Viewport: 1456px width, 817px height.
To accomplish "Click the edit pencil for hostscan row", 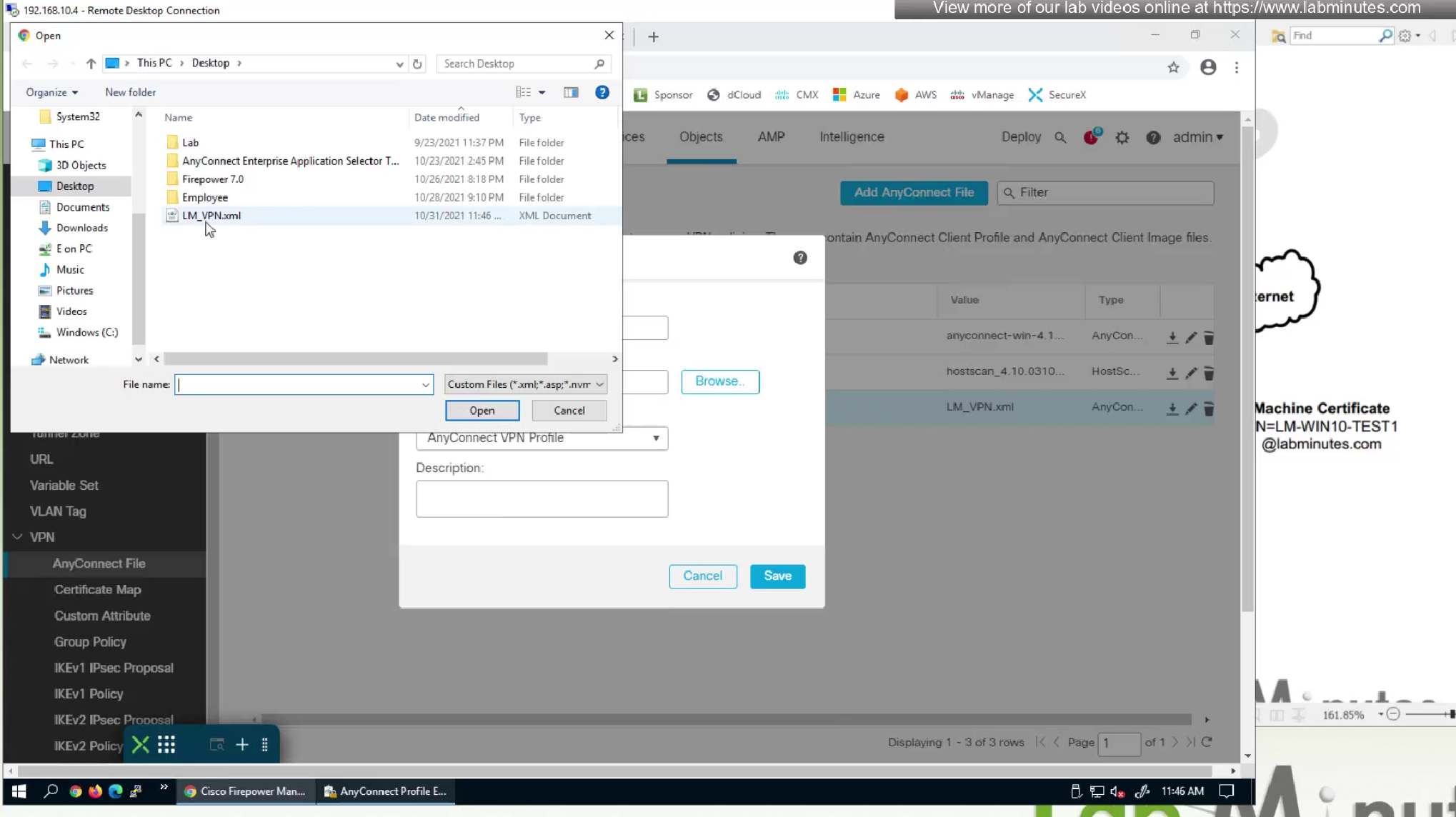I will point(1191,373).
